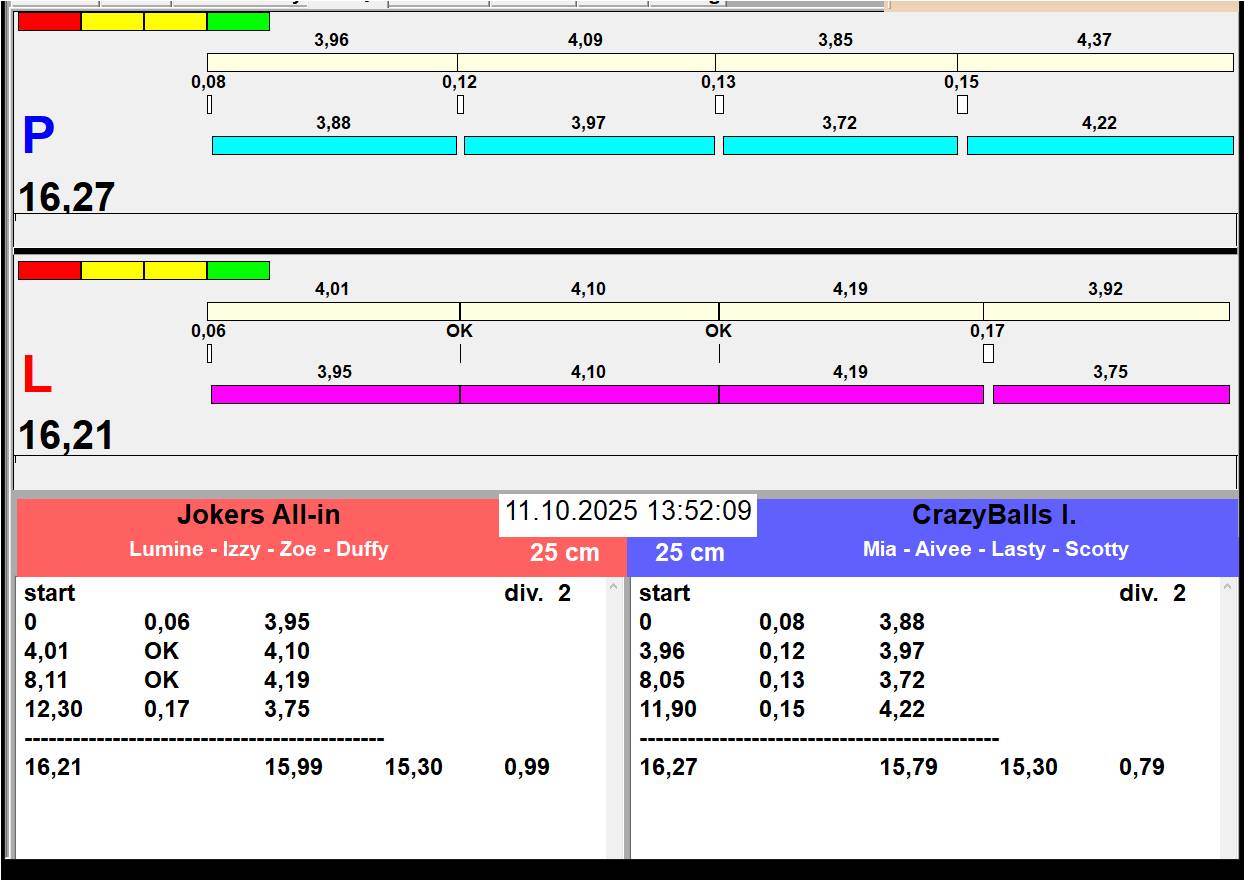Select the magenta bar labeled 3,95
Viewport: 1244px width, 880px height.
point(335,394)
